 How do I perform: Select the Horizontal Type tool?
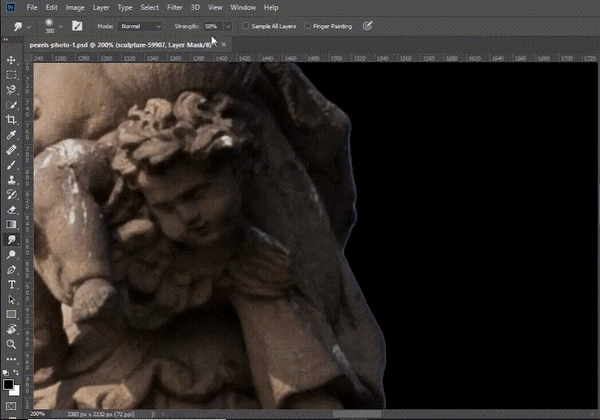pos(11,284)
